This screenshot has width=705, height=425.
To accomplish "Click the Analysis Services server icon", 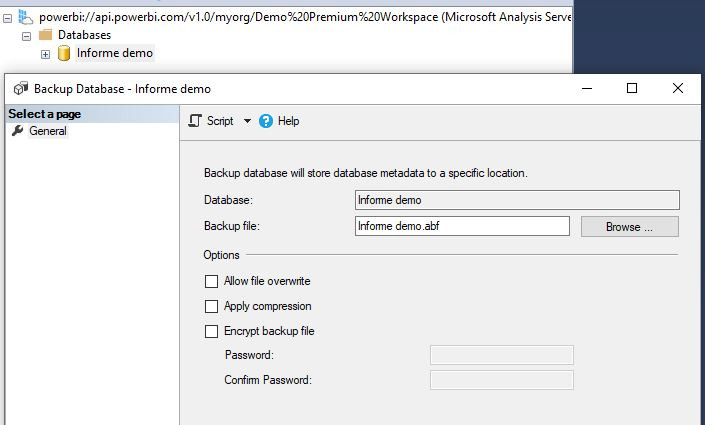I will [x=24, y=16].
